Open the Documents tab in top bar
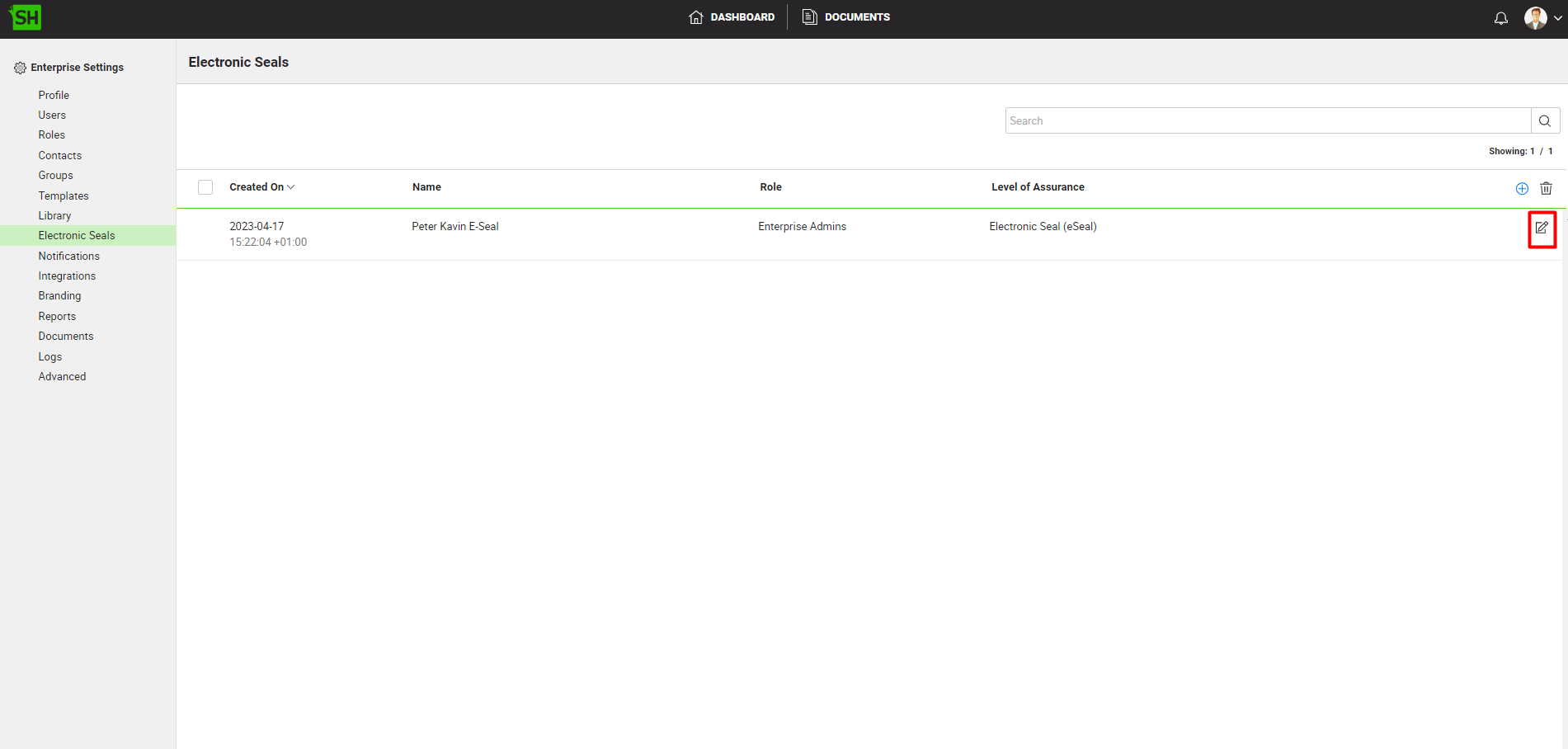 coord(846,17)
